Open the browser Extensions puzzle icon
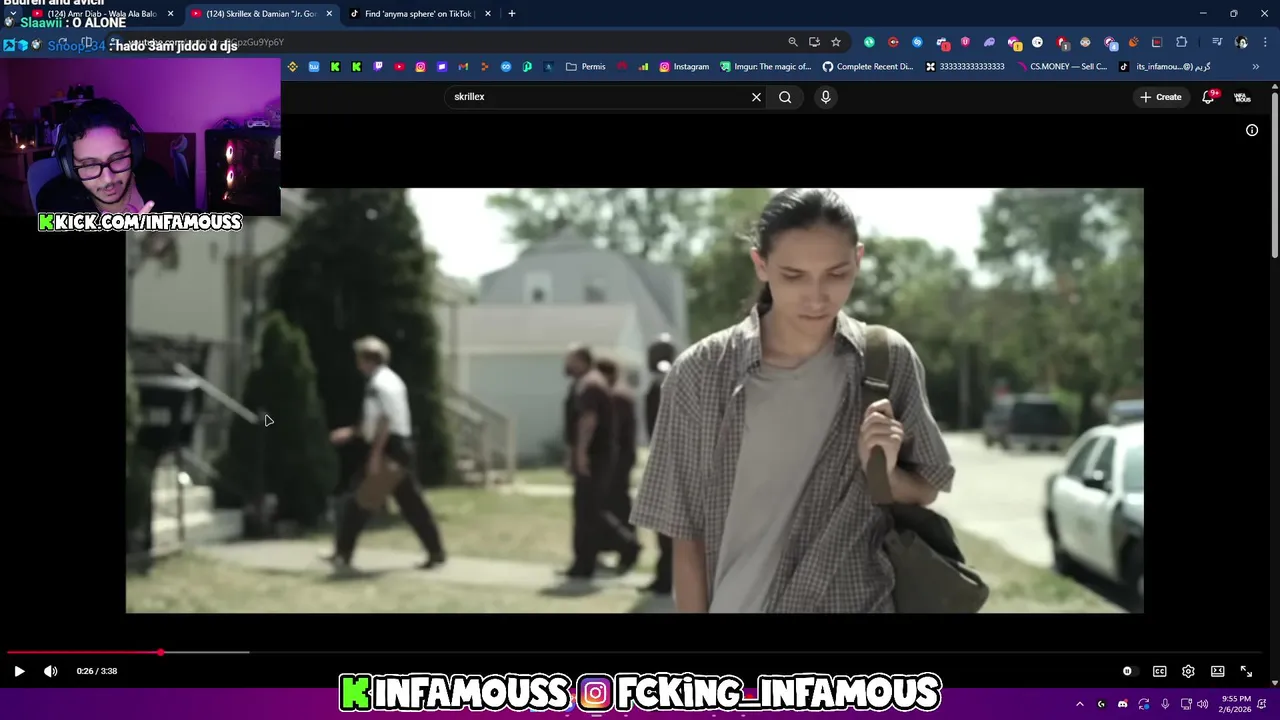Screen dimensions: 1280x720 [1182, 42]
